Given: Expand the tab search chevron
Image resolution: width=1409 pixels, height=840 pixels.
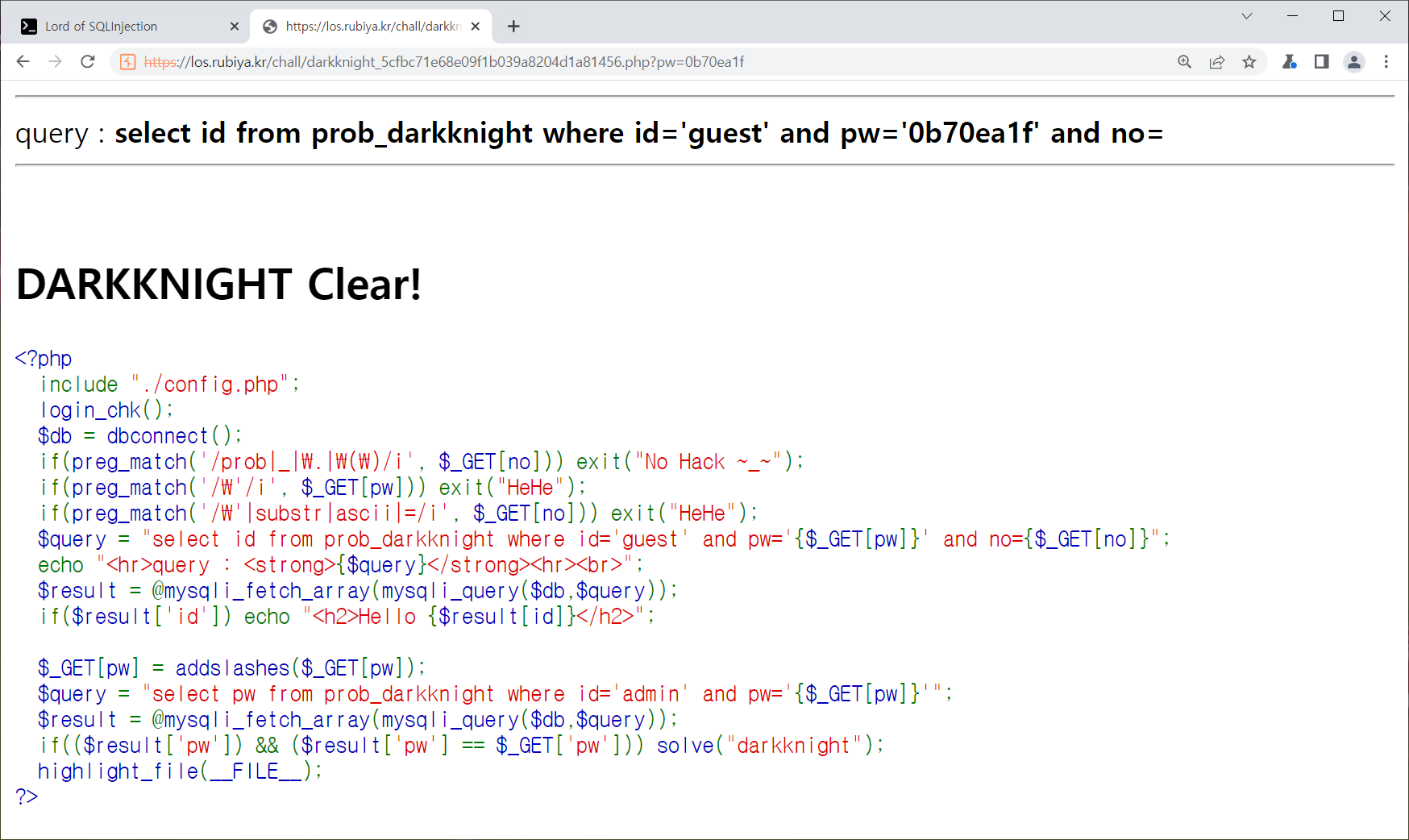Looking at the screenshot, I should coord(1247,15).
